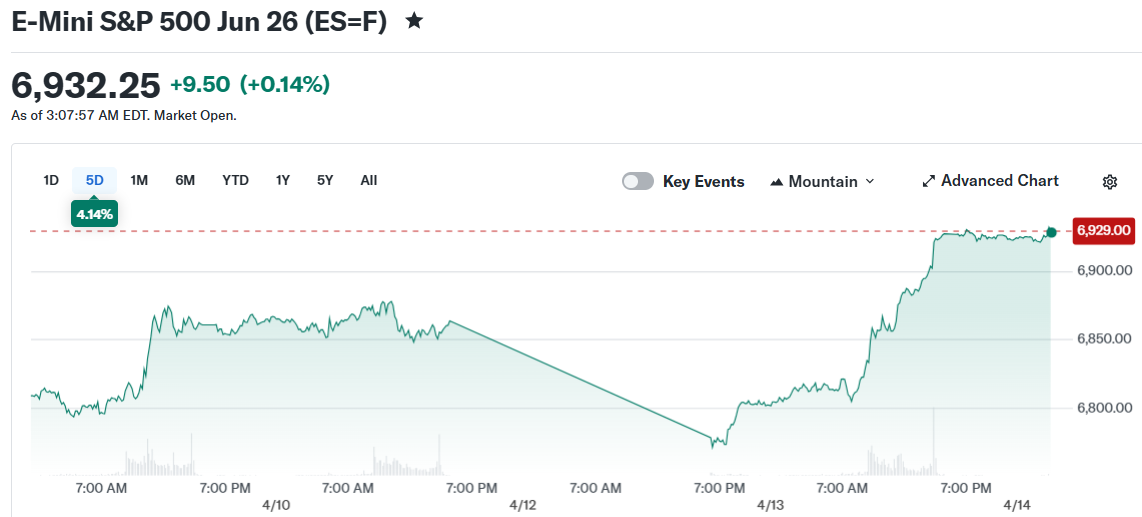Viewport: 1142px width, 517px height.
Task: Show the 5Y range chart
Action: pyautogui.click(x=325, y=181)
